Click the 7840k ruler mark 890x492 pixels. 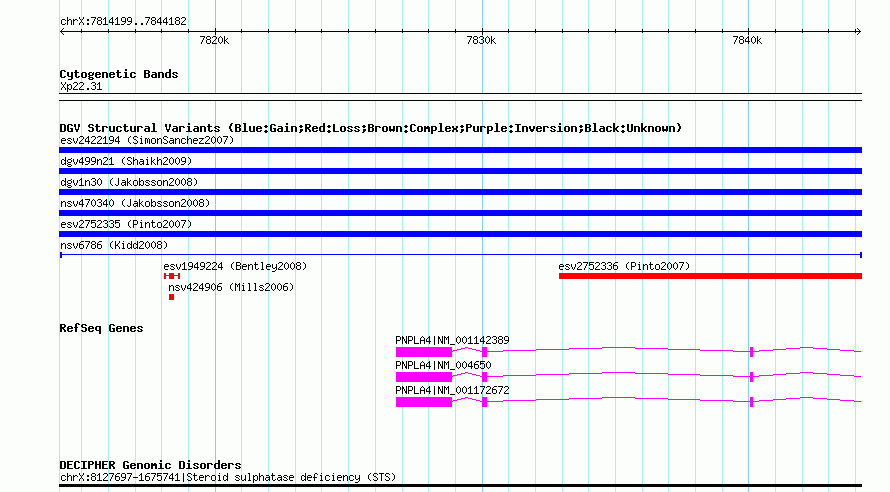coord(747,40)
